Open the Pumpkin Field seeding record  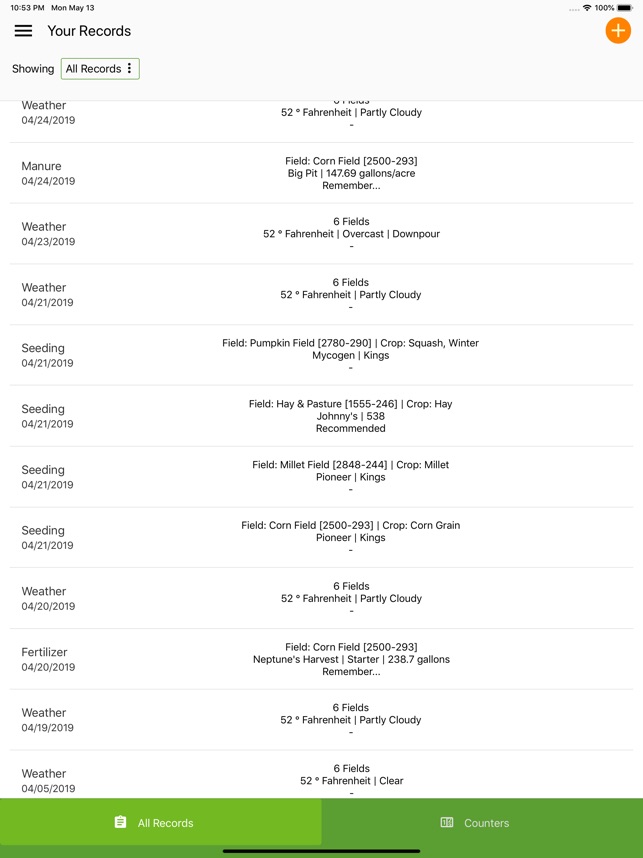(321, 355)
